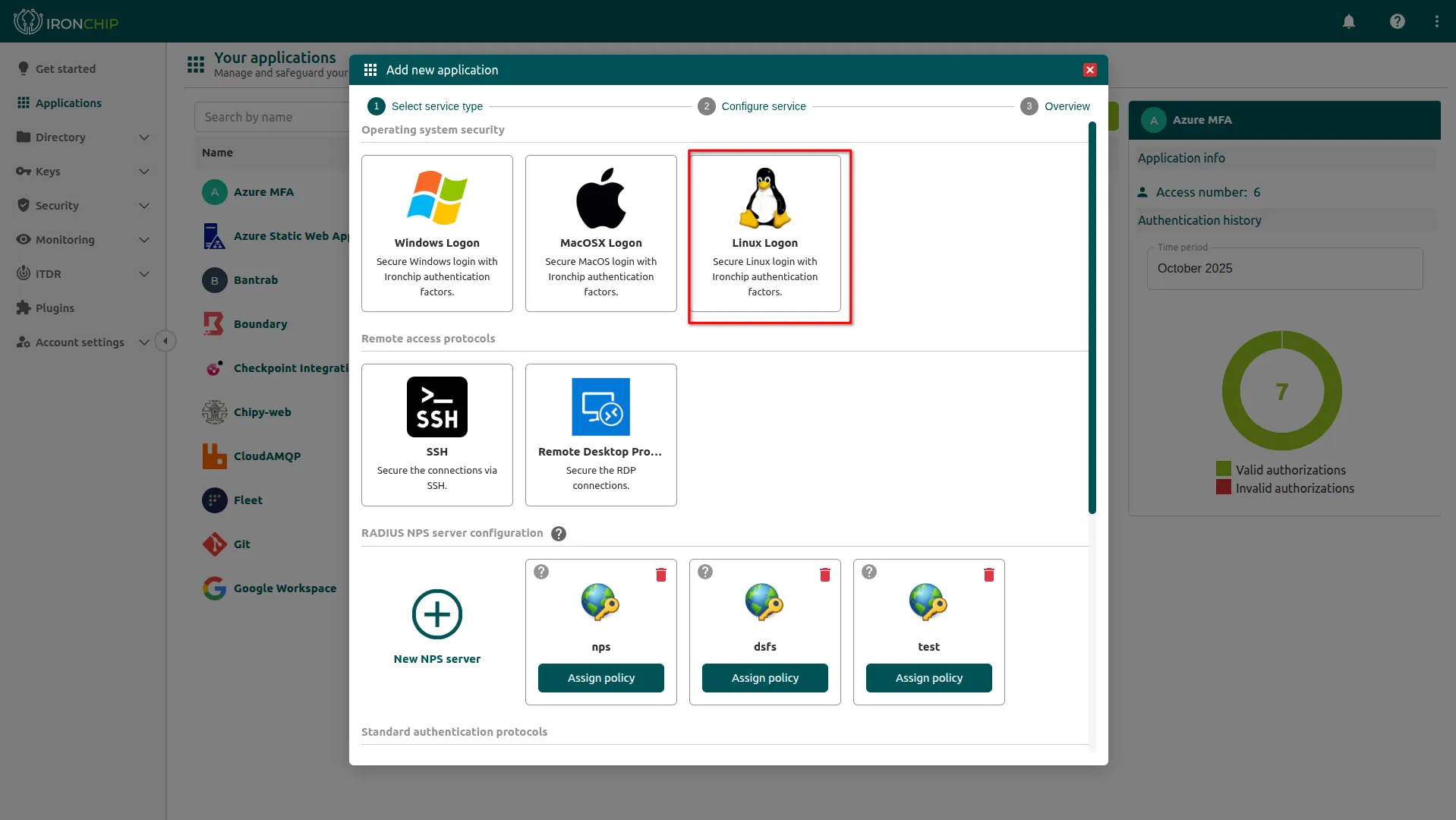1456x820 pixels.
Task: Delete the dsfs server card
Action: pos(824,575)
